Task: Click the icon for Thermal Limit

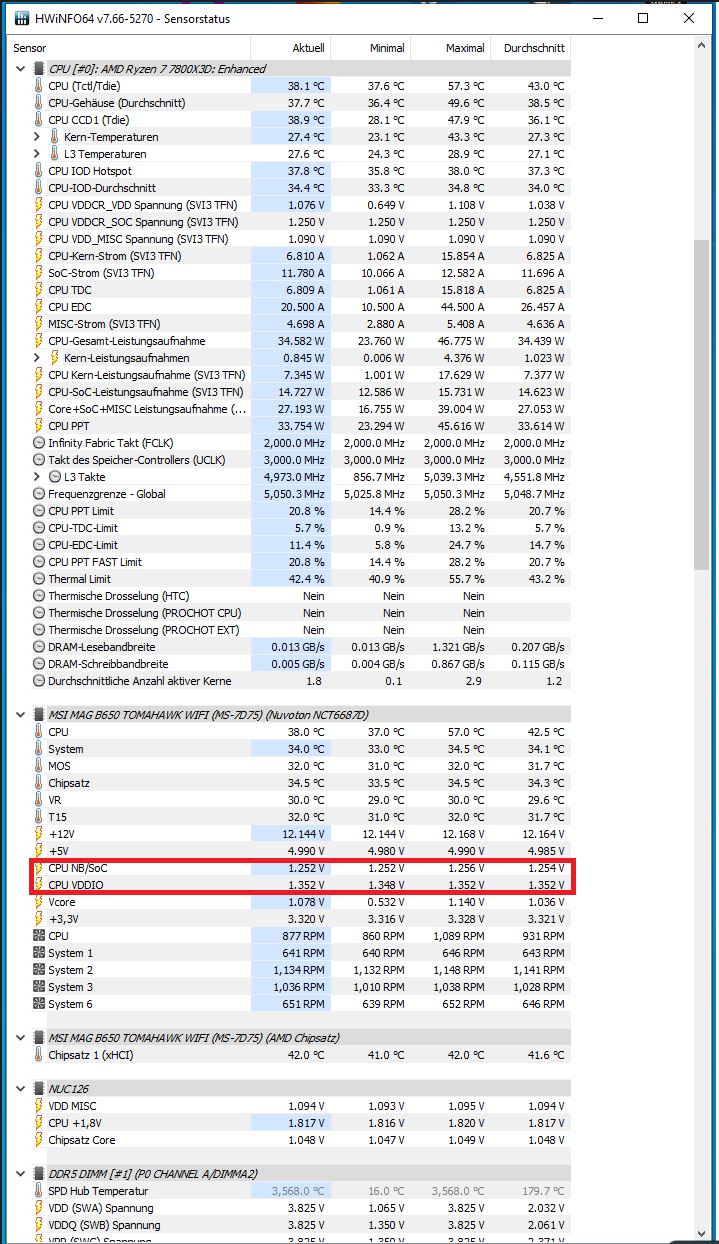Action: click(x=39, y=579)
